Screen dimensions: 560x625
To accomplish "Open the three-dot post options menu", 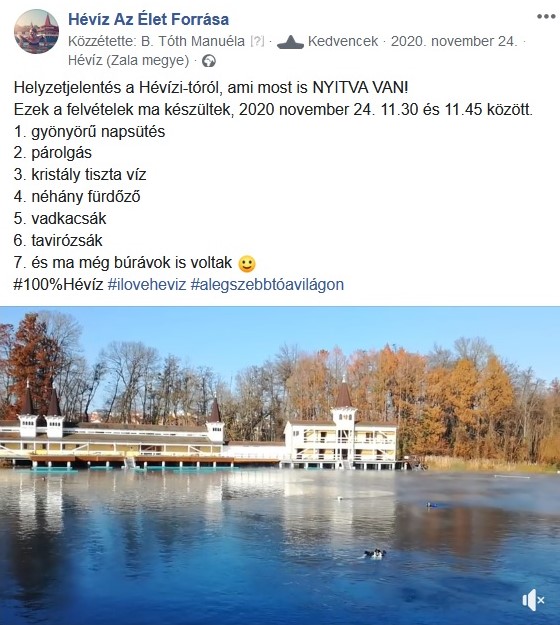I will pos(546,16).
